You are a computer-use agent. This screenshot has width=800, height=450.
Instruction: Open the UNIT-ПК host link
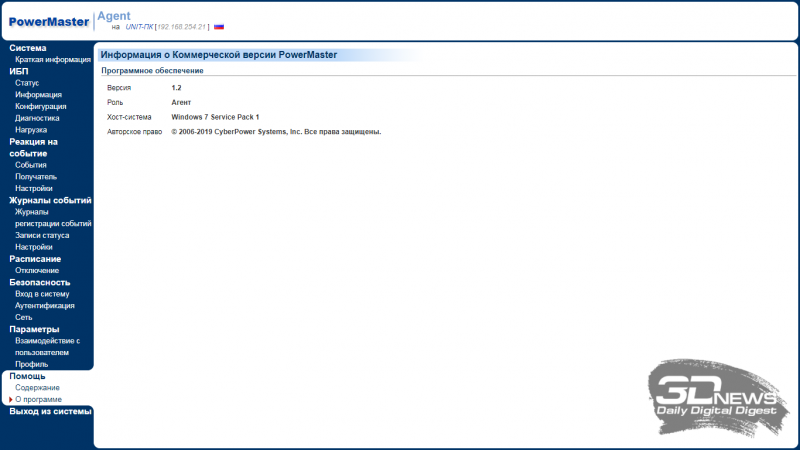(x=139, y=27)
